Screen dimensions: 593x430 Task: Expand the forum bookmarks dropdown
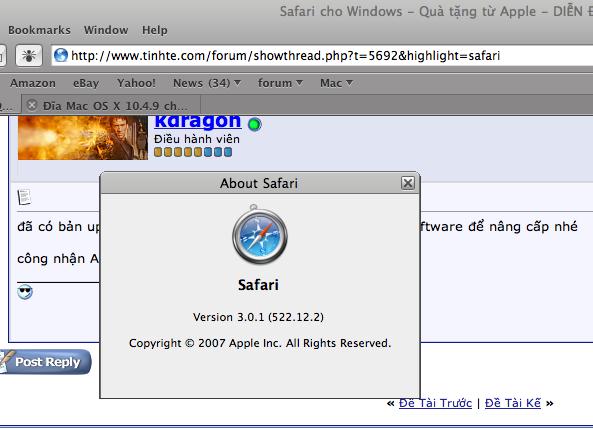click(x=280, y=83)
